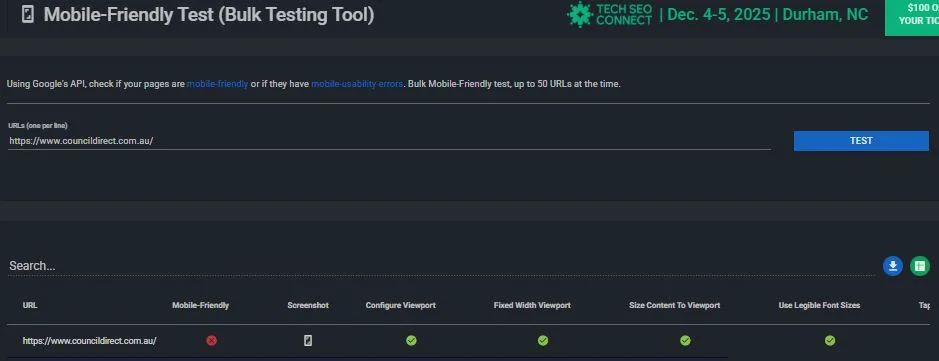Click the green Size Content To Viewport check
This screenshot has height=361, width=939.
[x=685, y=341]
